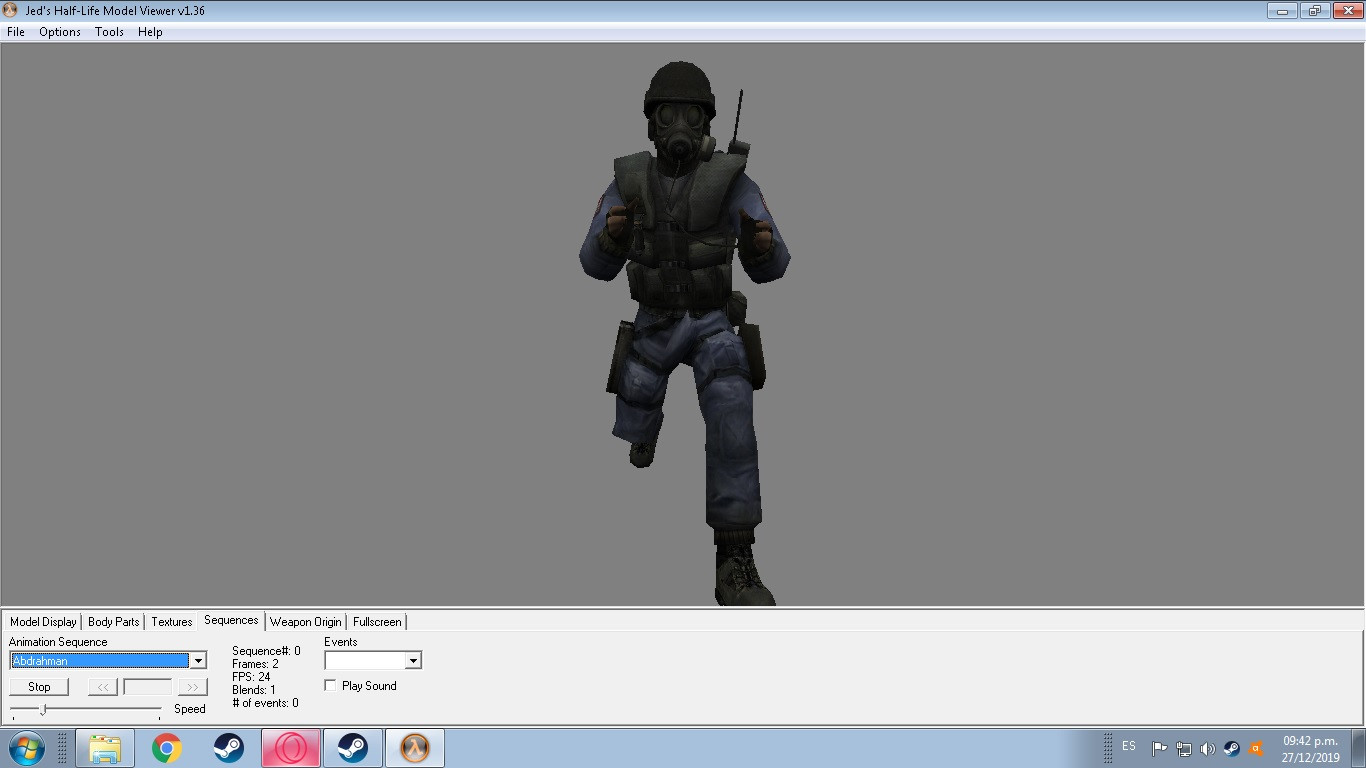Click the ES language indicator

[1130, 746]
